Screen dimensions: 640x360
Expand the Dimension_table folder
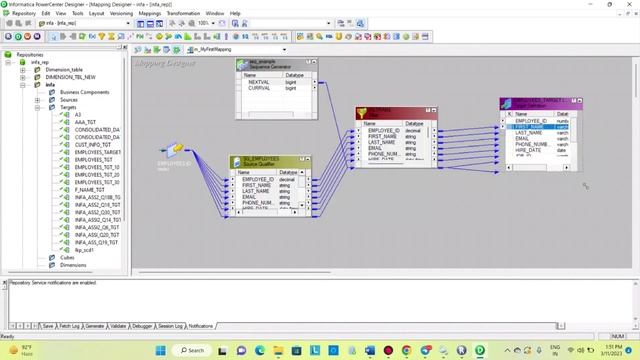[23, 70]
